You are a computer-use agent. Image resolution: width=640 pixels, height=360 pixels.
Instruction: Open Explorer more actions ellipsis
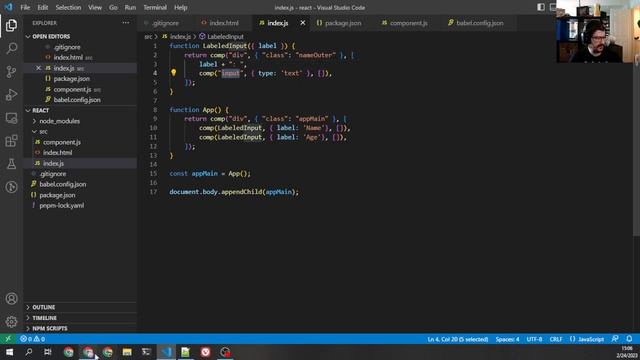126,23
